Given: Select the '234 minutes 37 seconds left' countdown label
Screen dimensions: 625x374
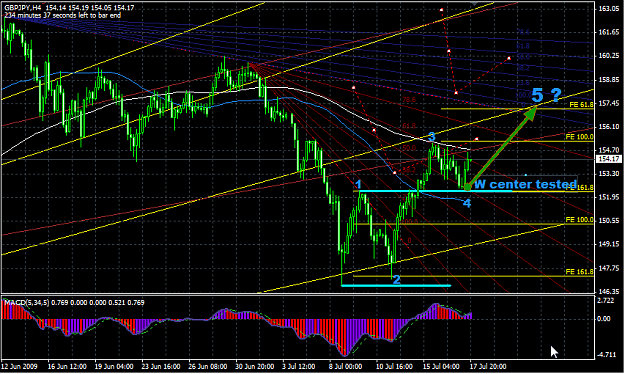Looking at the screenshot, I should tap(63, 16).
